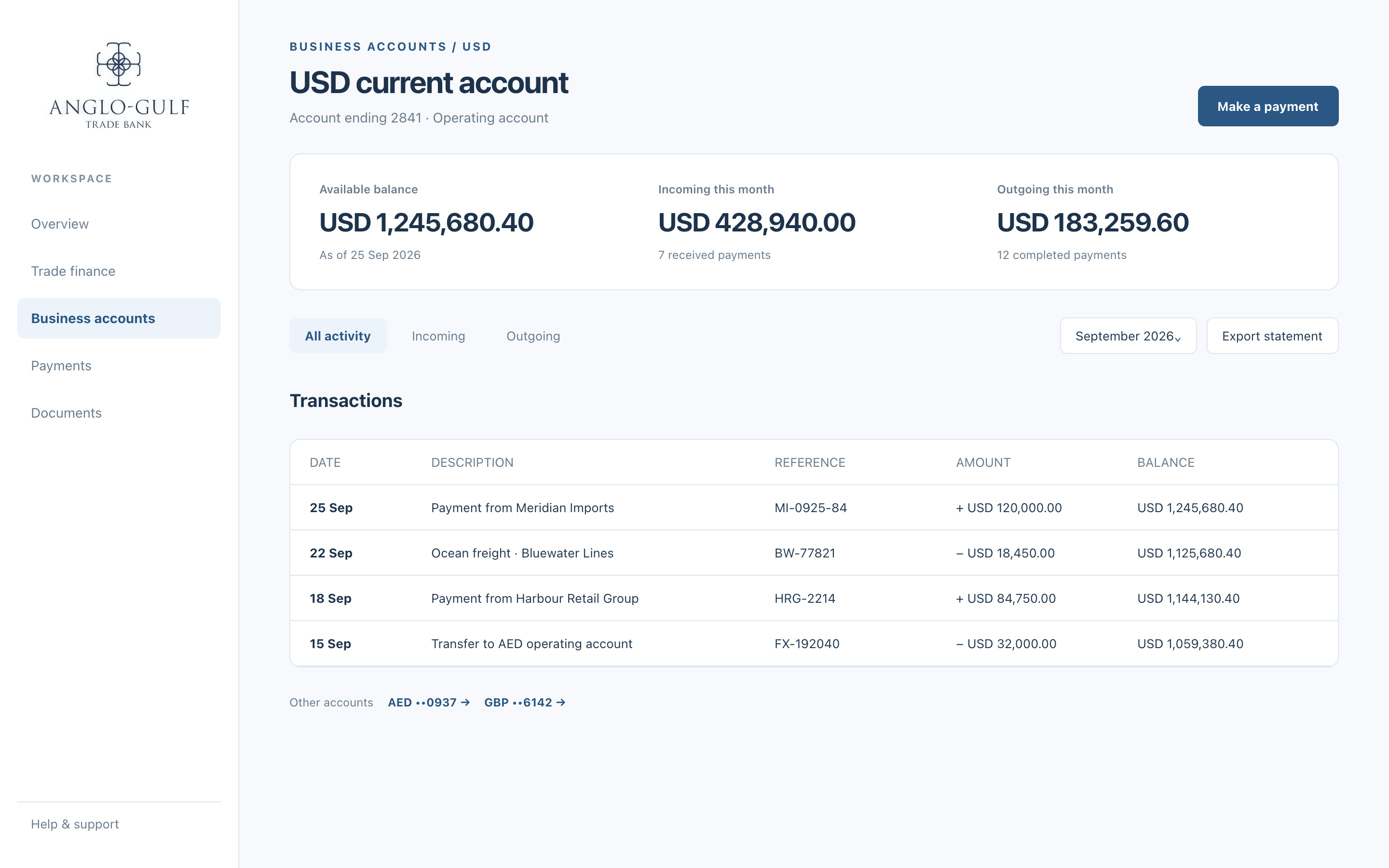
Task: Open the Overview page in sidebar
Action: (119, 224)
